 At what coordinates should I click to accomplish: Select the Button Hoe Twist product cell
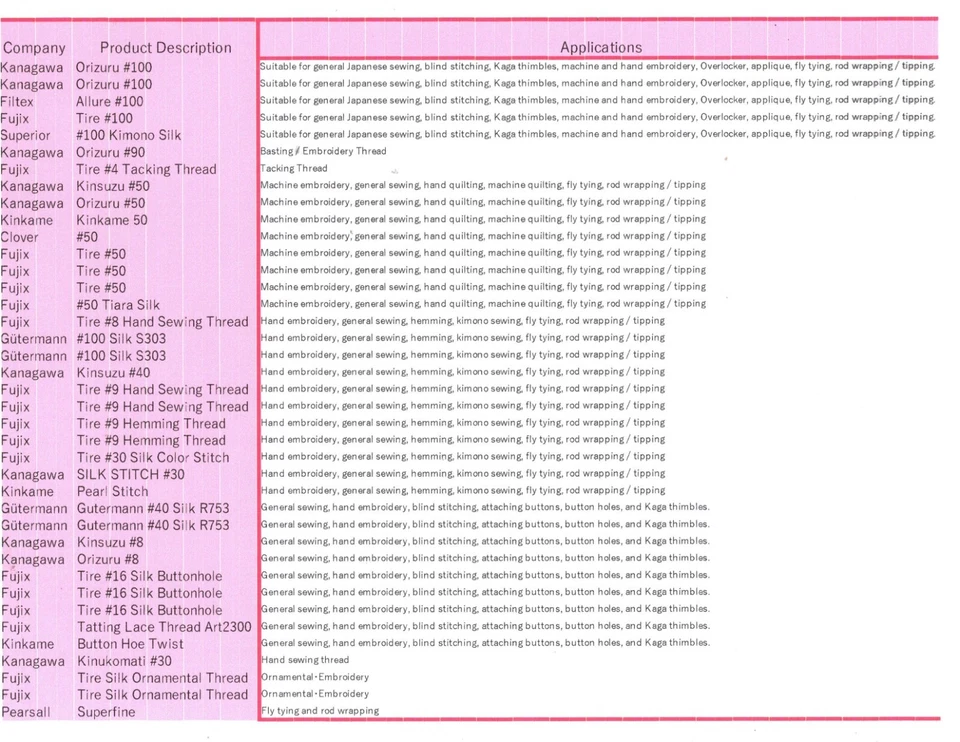[130, 644]
